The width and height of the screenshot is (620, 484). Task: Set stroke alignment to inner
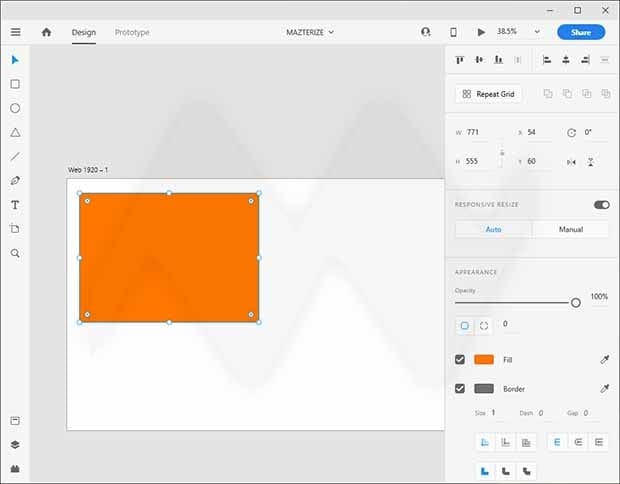(485, 442)
